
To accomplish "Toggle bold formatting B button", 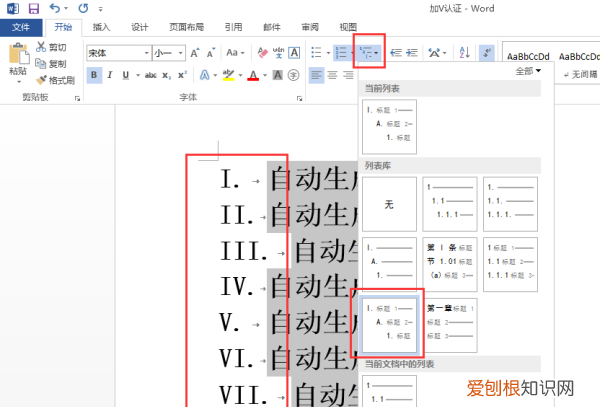I will [x=94, y=75].
